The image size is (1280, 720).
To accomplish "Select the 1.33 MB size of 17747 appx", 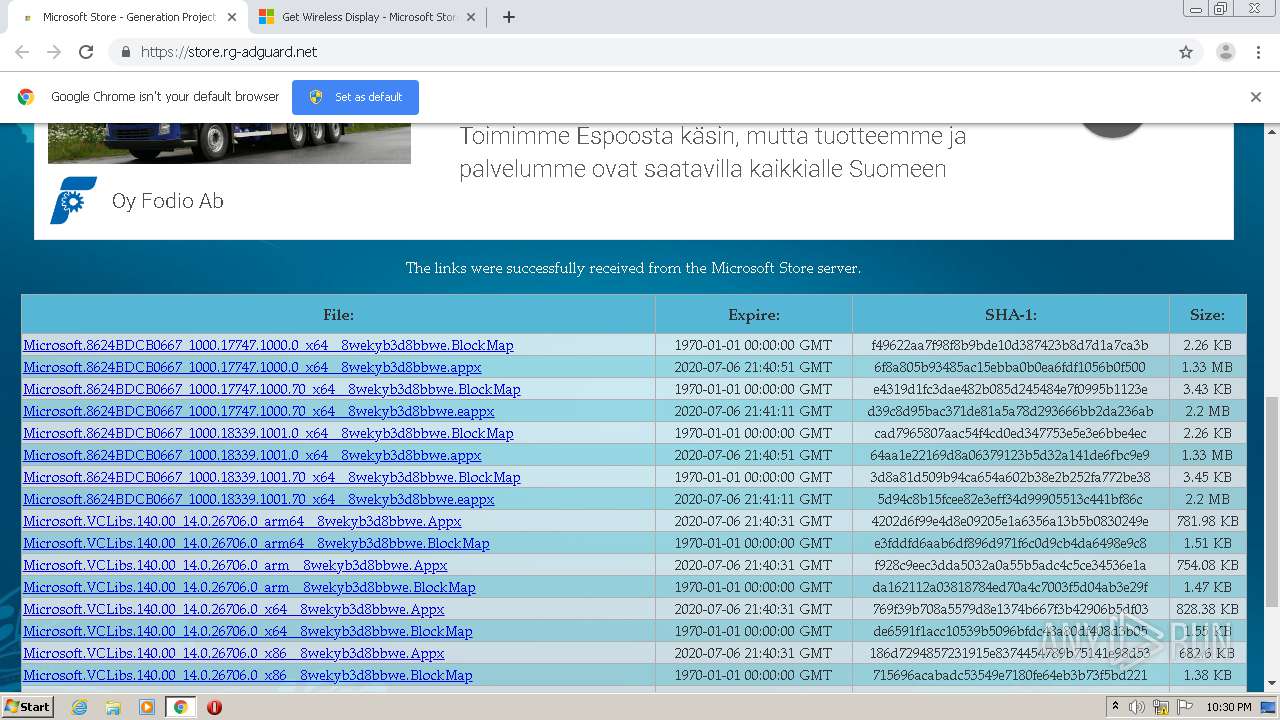I will (1207, 367).
